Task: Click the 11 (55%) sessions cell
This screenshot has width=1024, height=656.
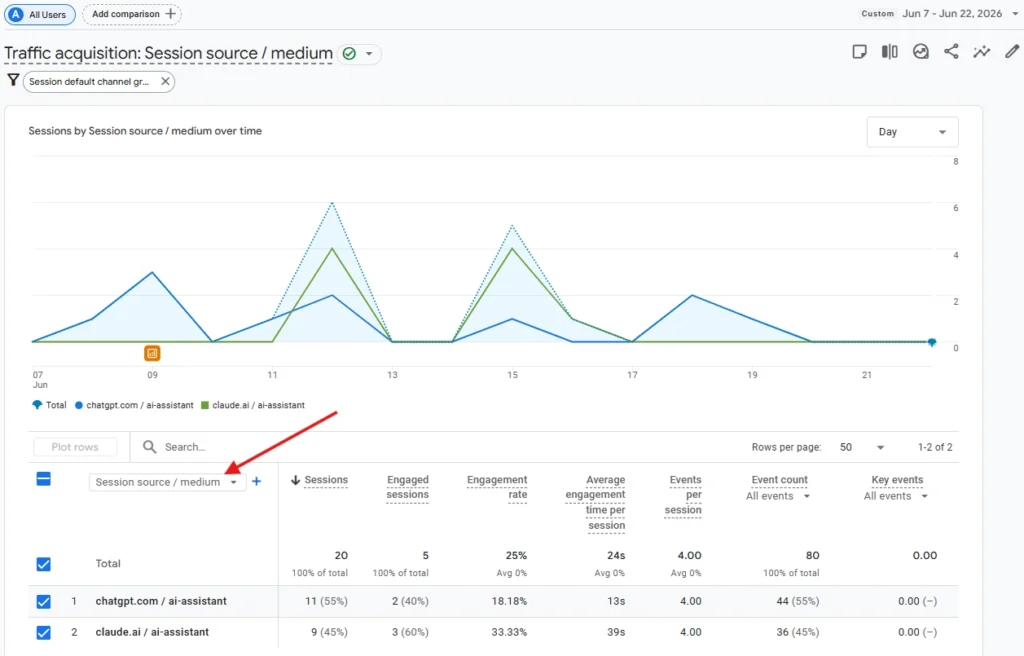Action: (327, 601)
